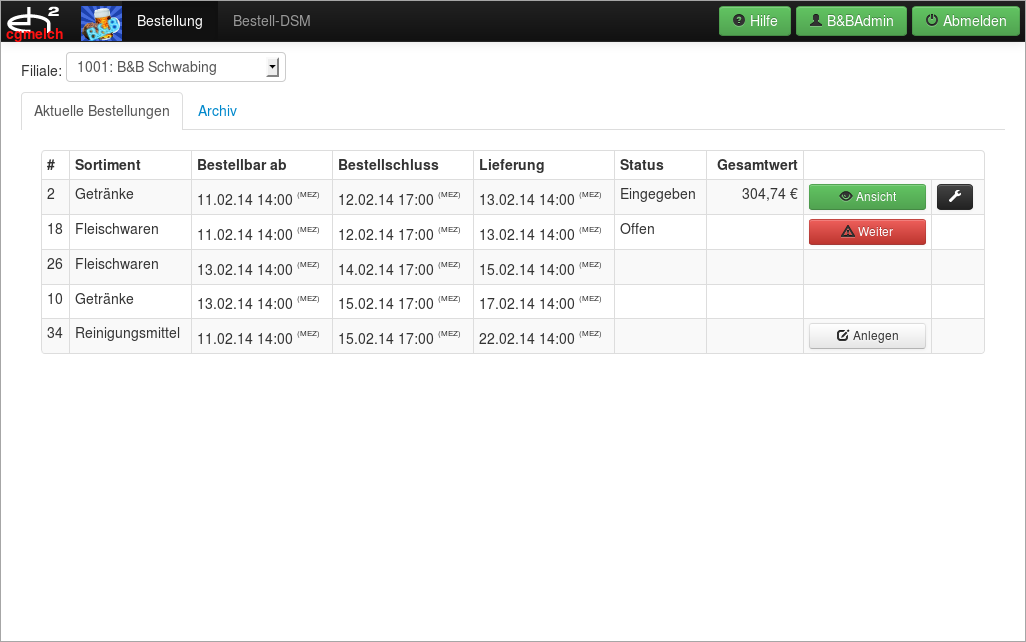Open the B&BAdmin user menu
Image resolution: width=1026 pixels, height=642 pixels.
click(x=851, y=21)
